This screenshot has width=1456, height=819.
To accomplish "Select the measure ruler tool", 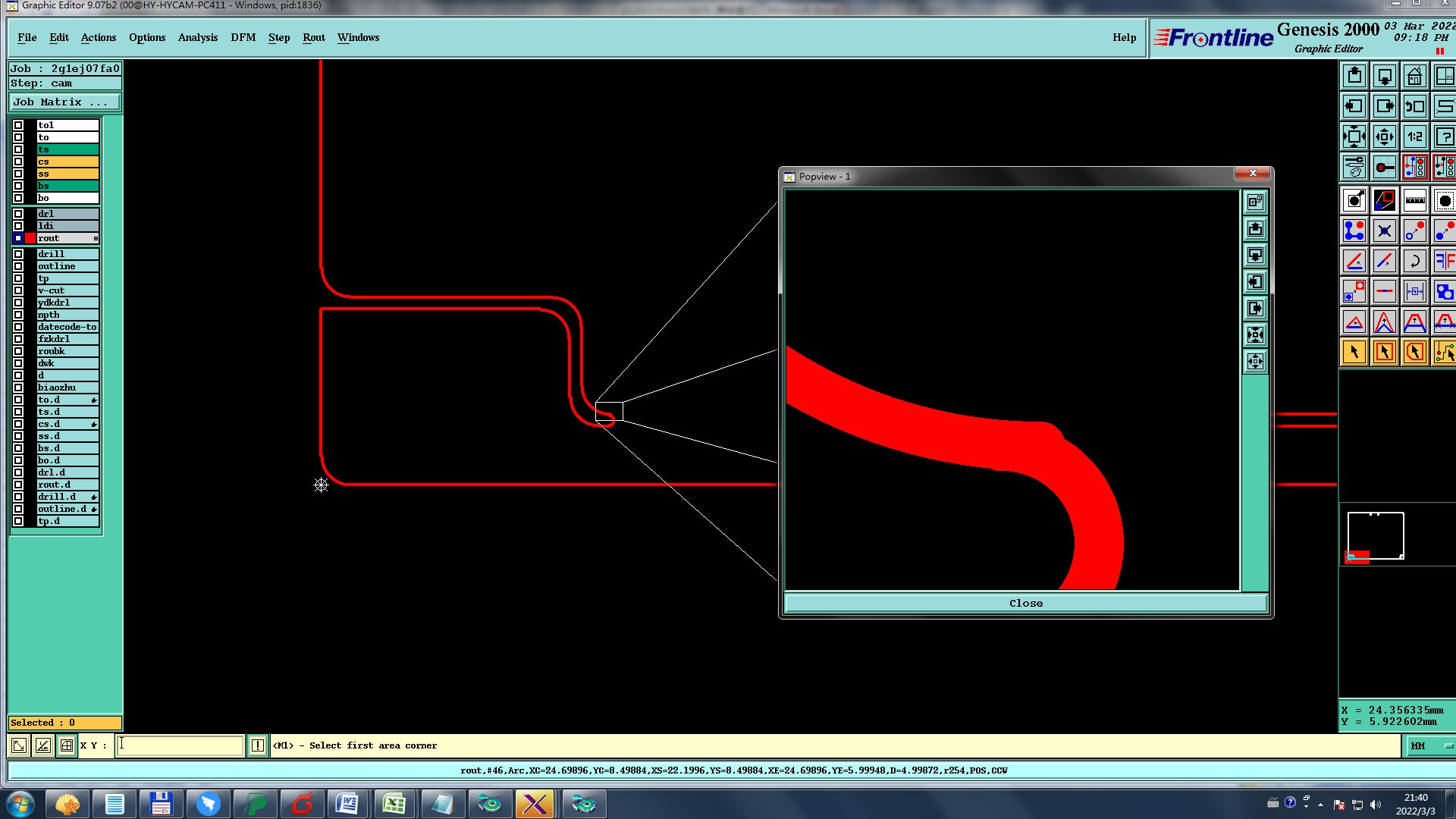I will pos(1414,201).
